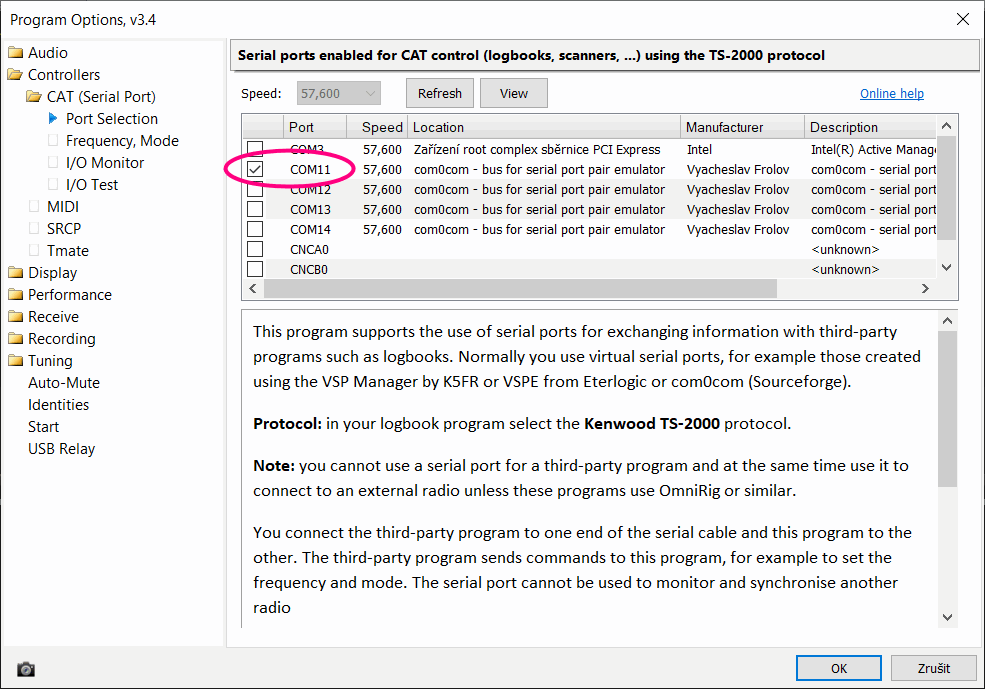Close the Program Options window

(x=962, y=19)
